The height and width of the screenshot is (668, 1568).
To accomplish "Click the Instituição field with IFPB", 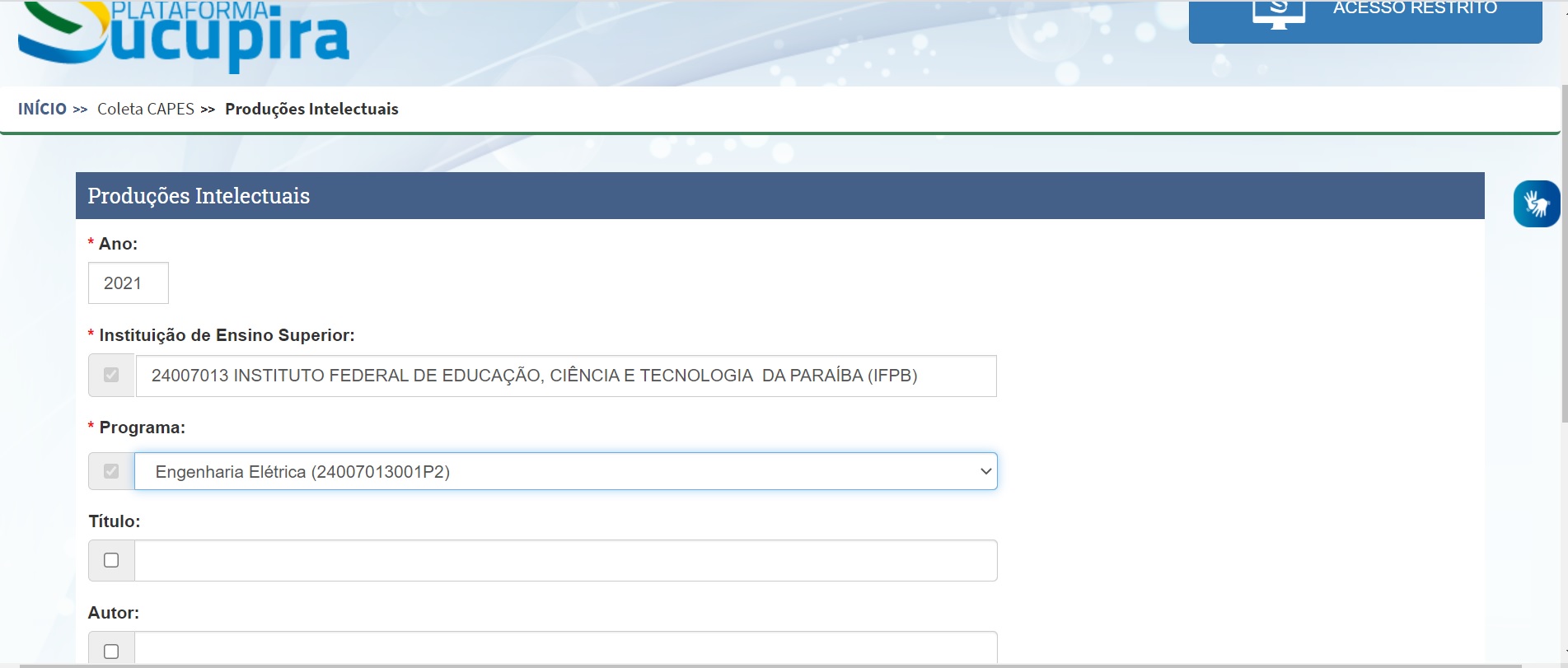I will tap(565, 376).
